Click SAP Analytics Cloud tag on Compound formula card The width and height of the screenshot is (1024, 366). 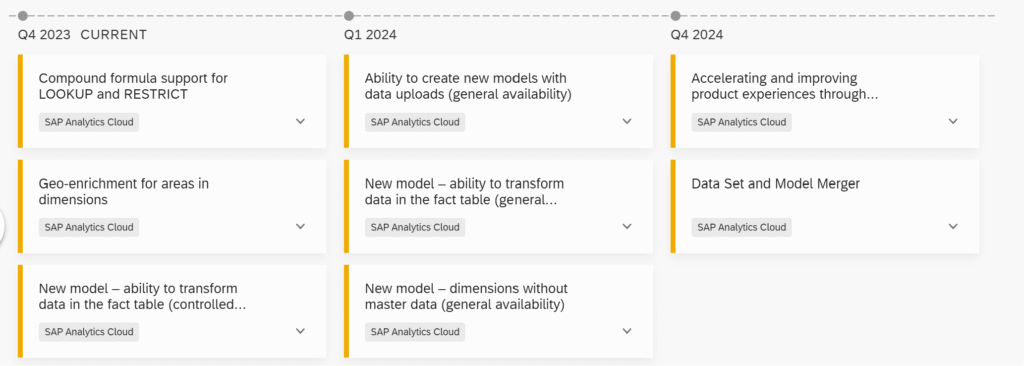pos(89,122)
